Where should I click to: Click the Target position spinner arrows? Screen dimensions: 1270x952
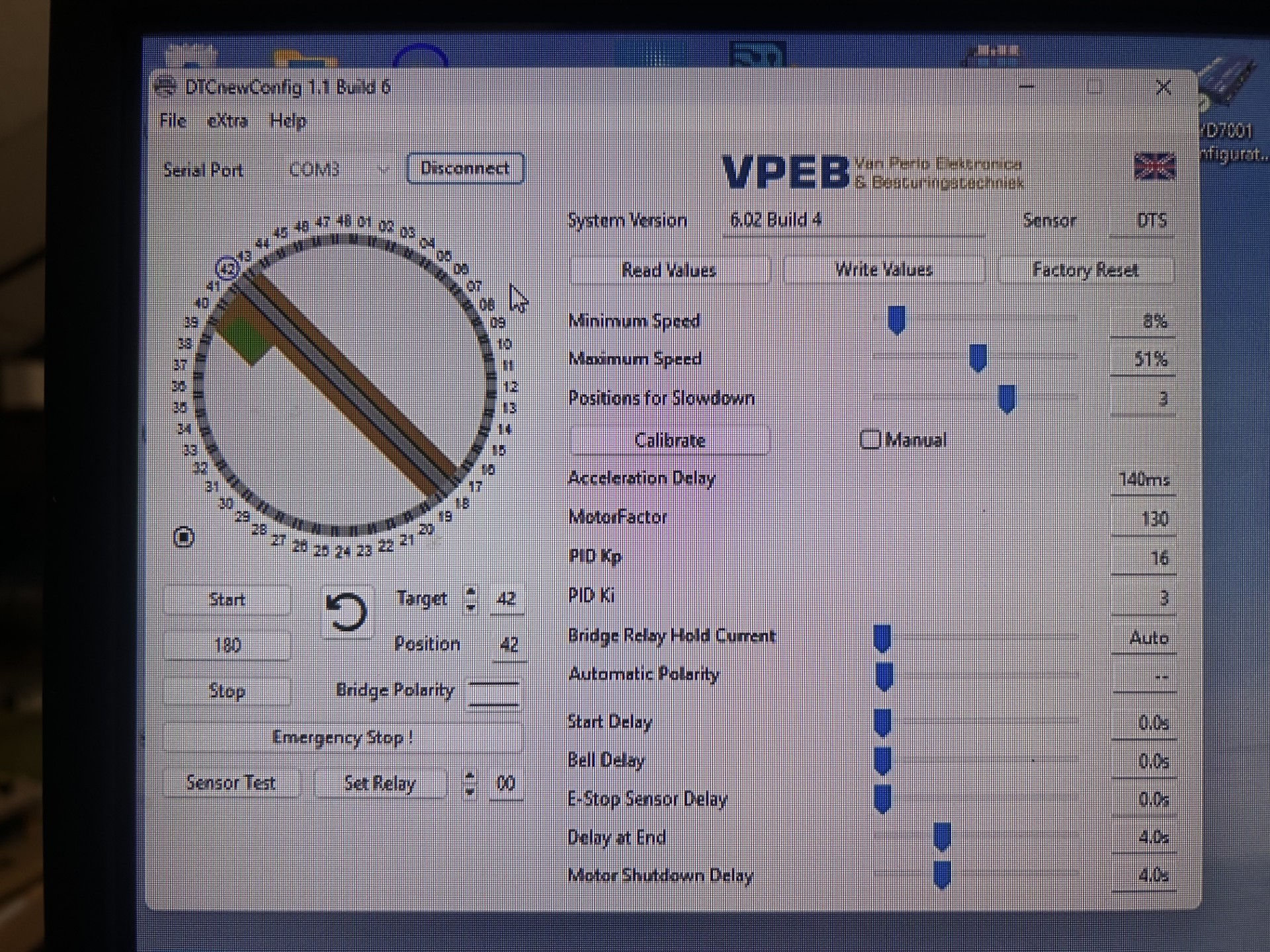click(x=470, y=599)
